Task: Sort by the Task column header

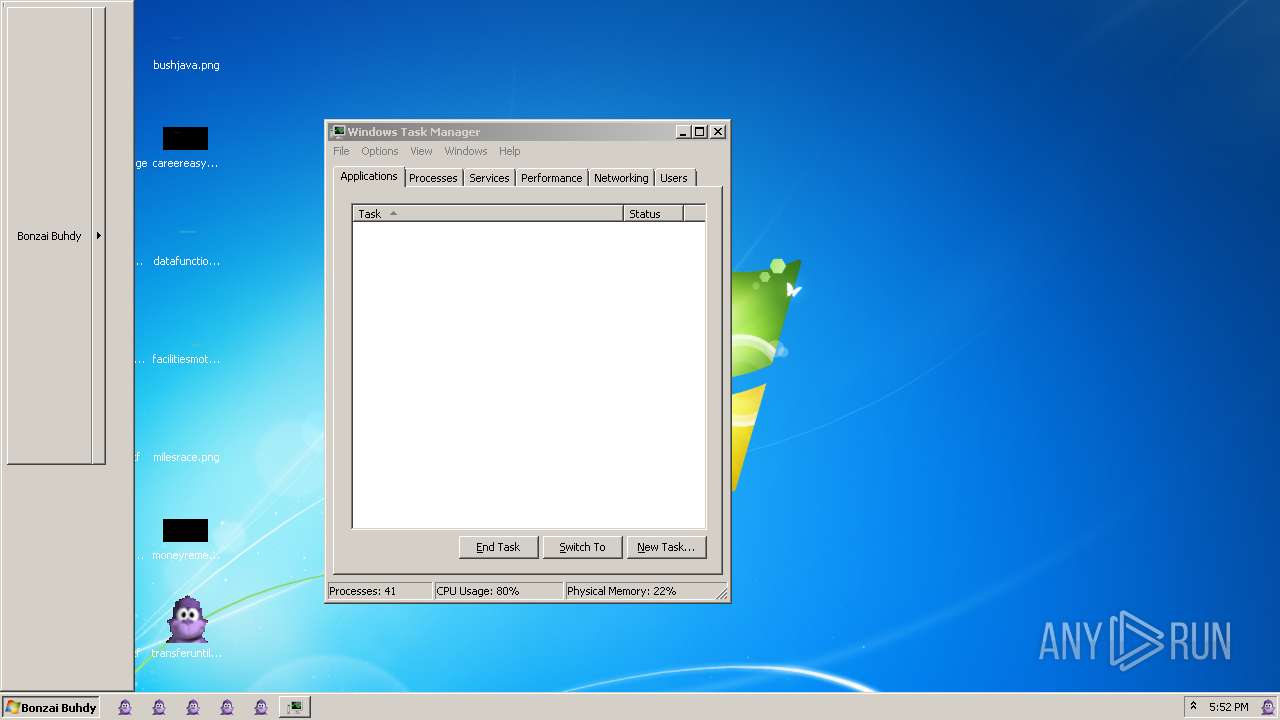Action: tap(488, 213)
